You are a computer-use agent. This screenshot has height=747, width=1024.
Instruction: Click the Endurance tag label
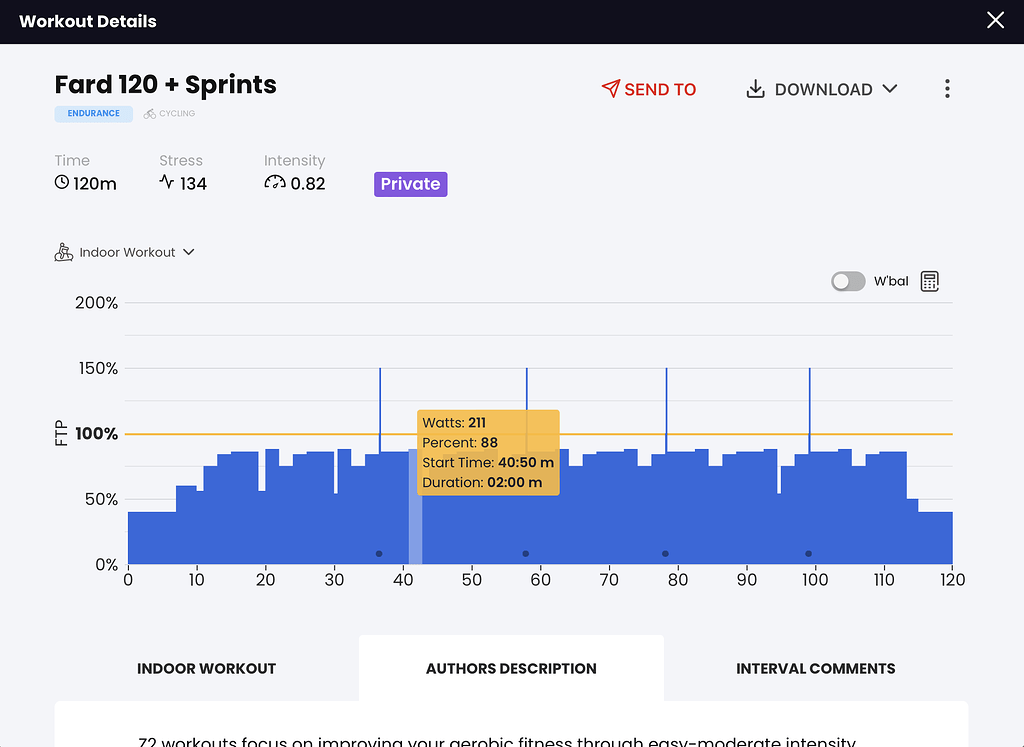[93, 113]
